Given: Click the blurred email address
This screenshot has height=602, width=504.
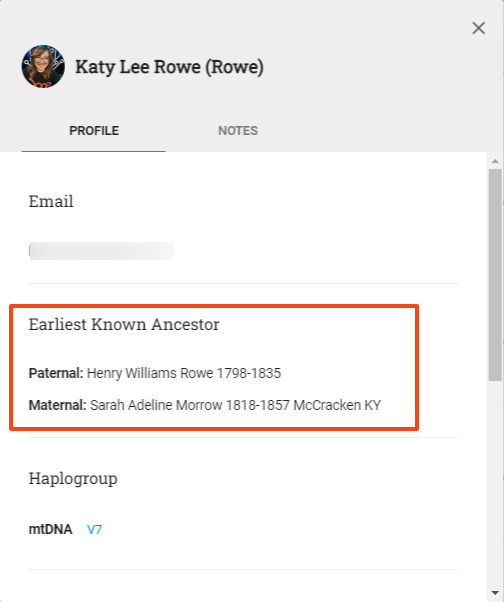Looking at the screenshot, I should (102, 251).
